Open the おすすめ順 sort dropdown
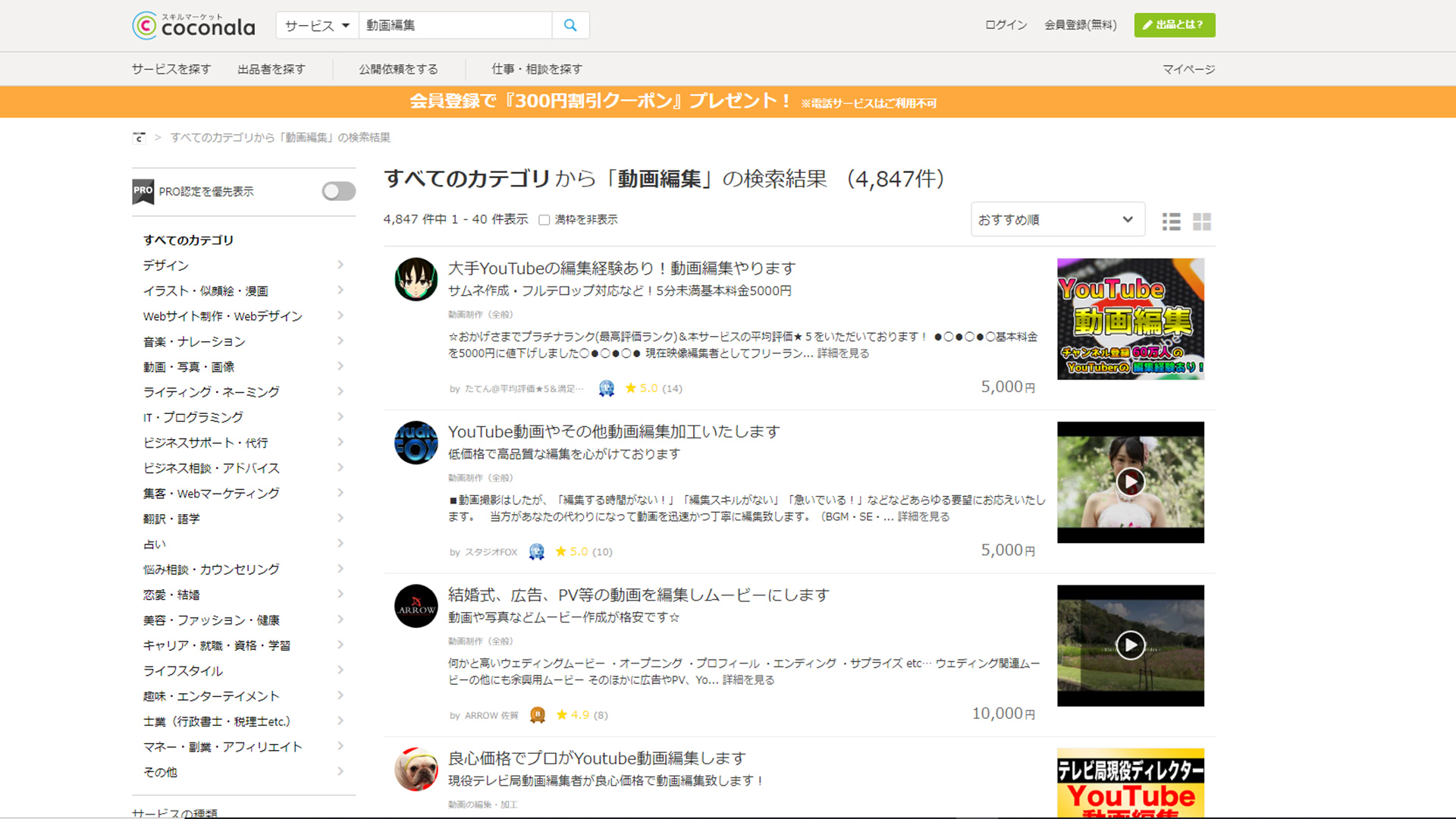 1057,219
